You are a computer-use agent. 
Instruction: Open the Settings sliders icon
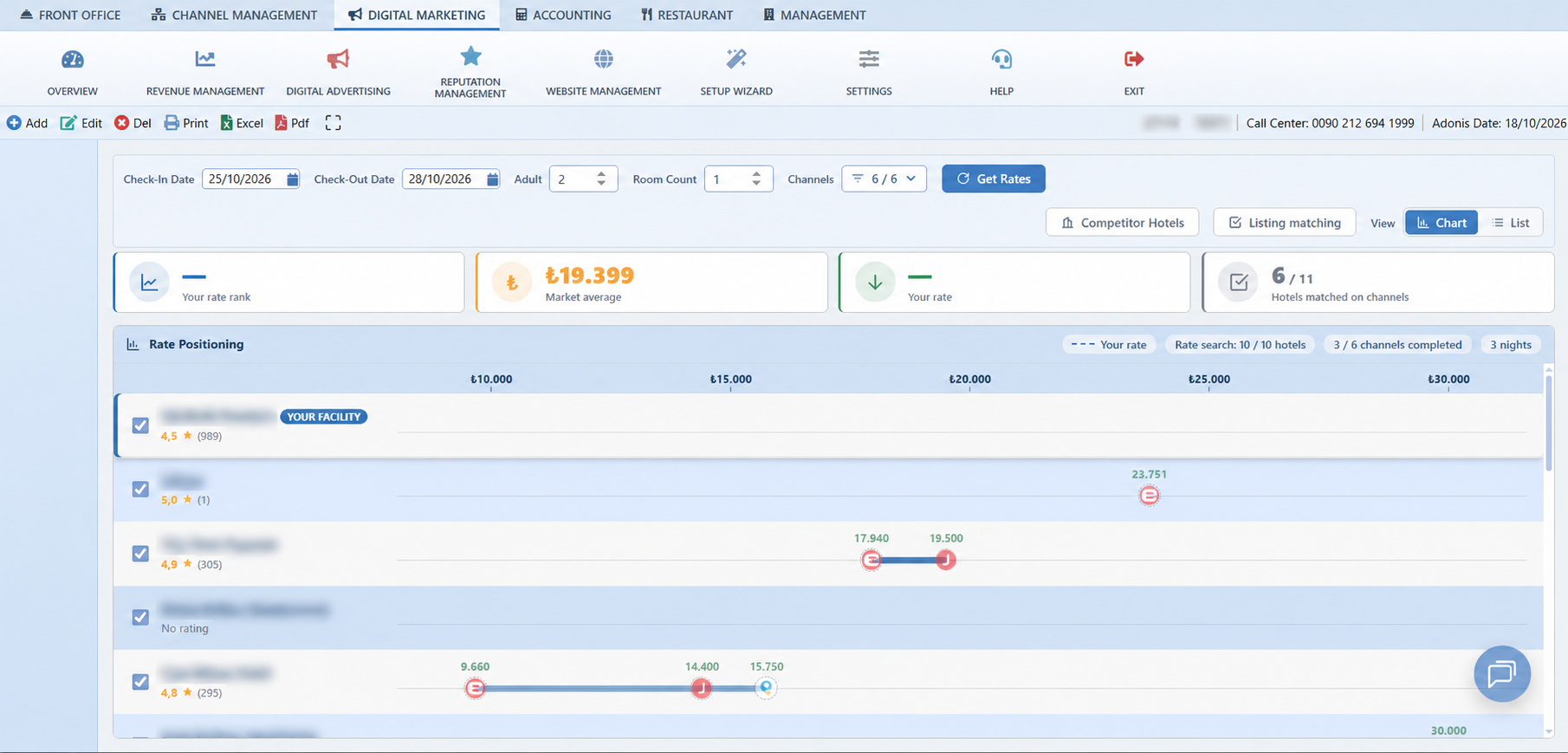(869, 59)
